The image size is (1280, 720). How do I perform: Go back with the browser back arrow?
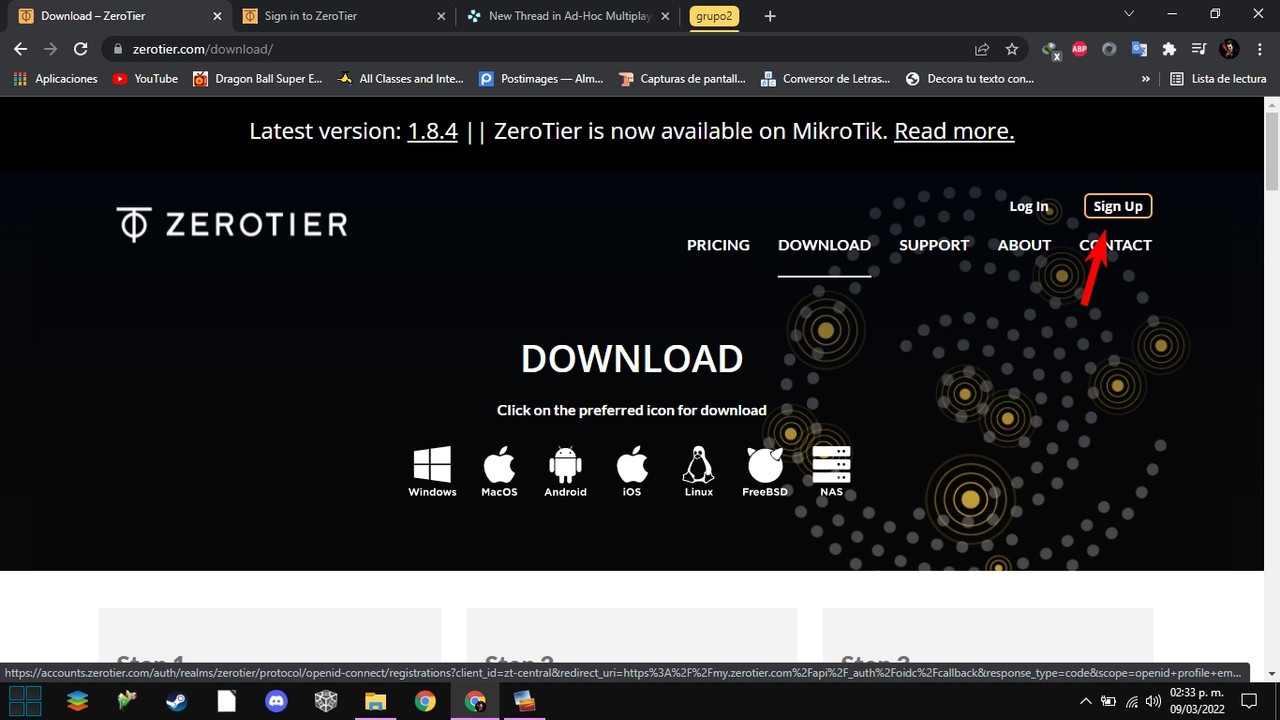pyautogui.click(x=21, y=49)
